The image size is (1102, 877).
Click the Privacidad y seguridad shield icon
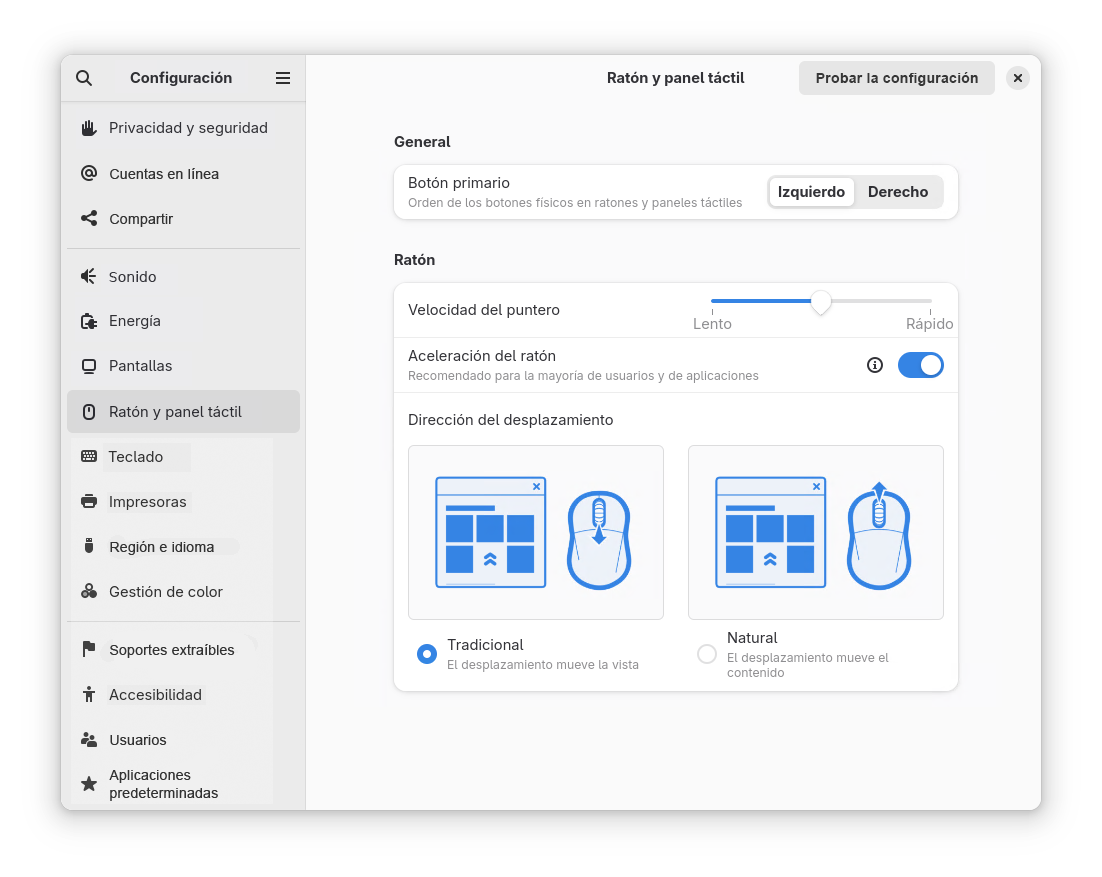coord(89,128)
